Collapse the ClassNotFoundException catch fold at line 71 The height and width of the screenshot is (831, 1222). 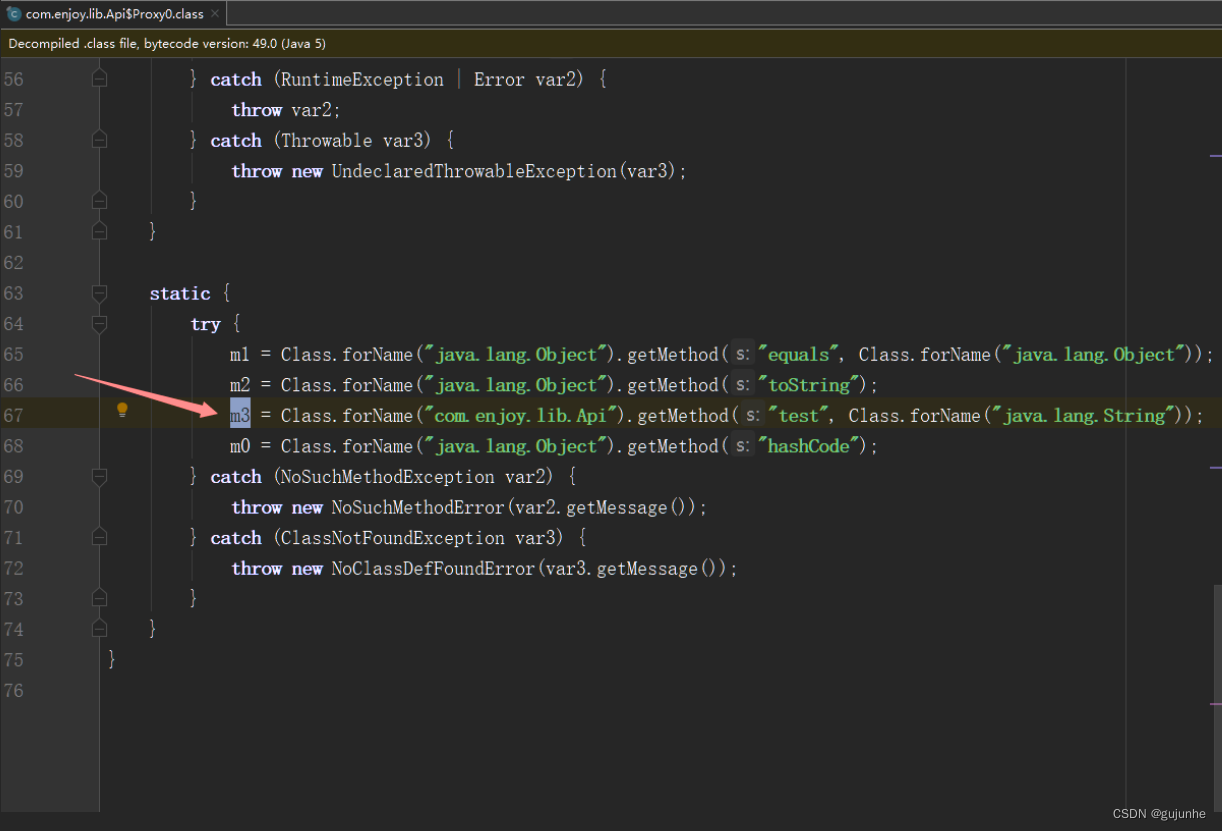tap(99, 538)
